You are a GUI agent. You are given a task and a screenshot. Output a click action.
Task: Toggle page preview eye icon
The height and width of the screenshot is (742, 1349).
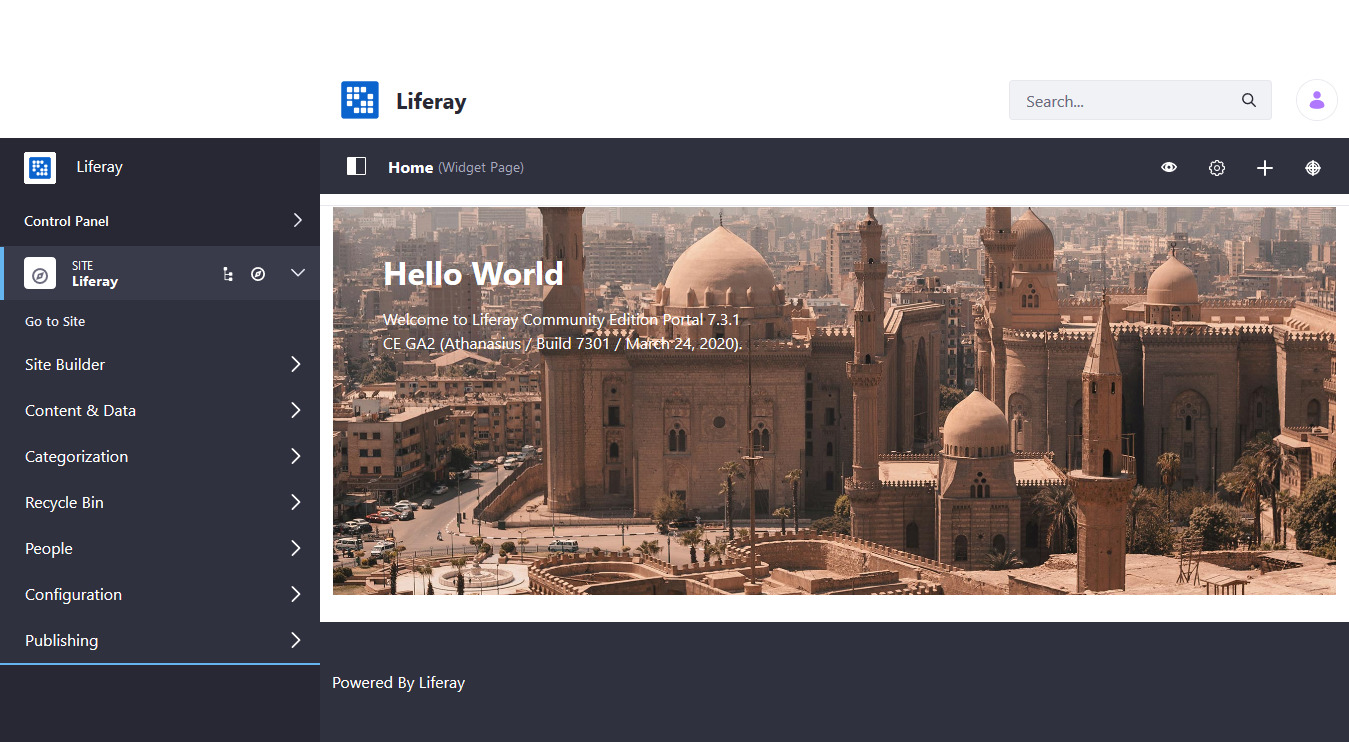[x=1169, y=167]
